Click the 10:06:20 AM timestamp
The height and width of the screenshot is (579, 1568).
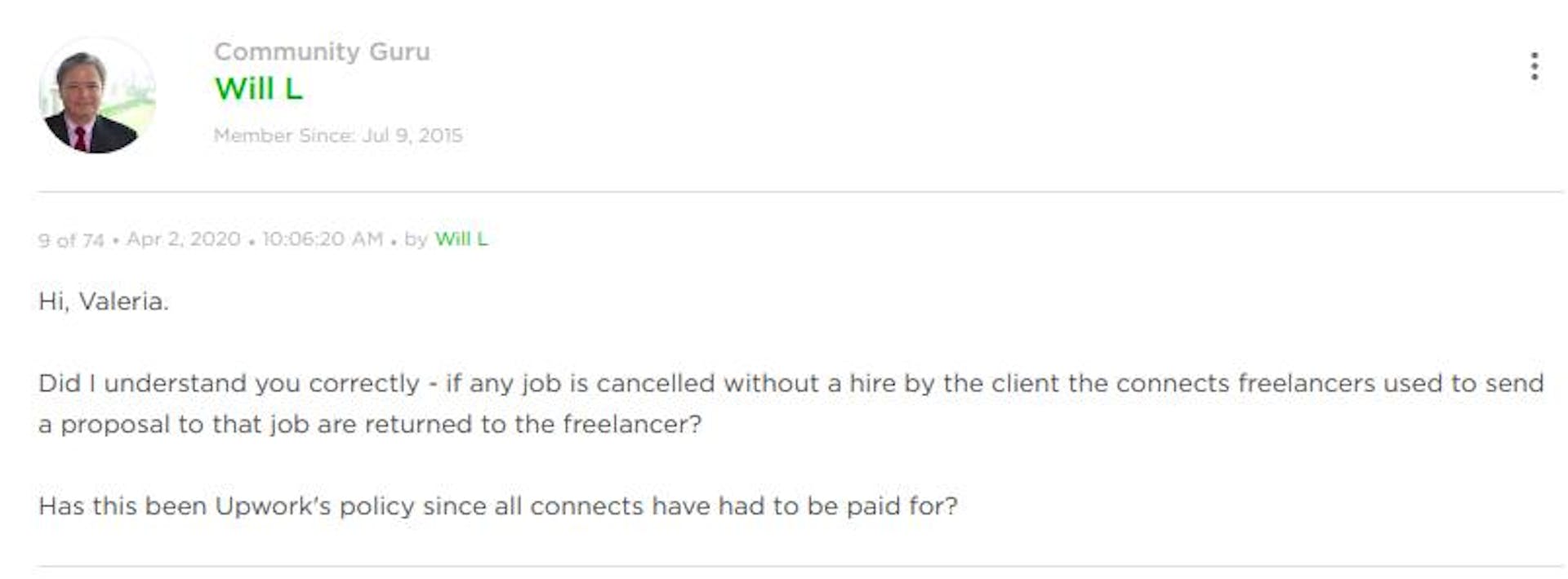tap(323, 239)
